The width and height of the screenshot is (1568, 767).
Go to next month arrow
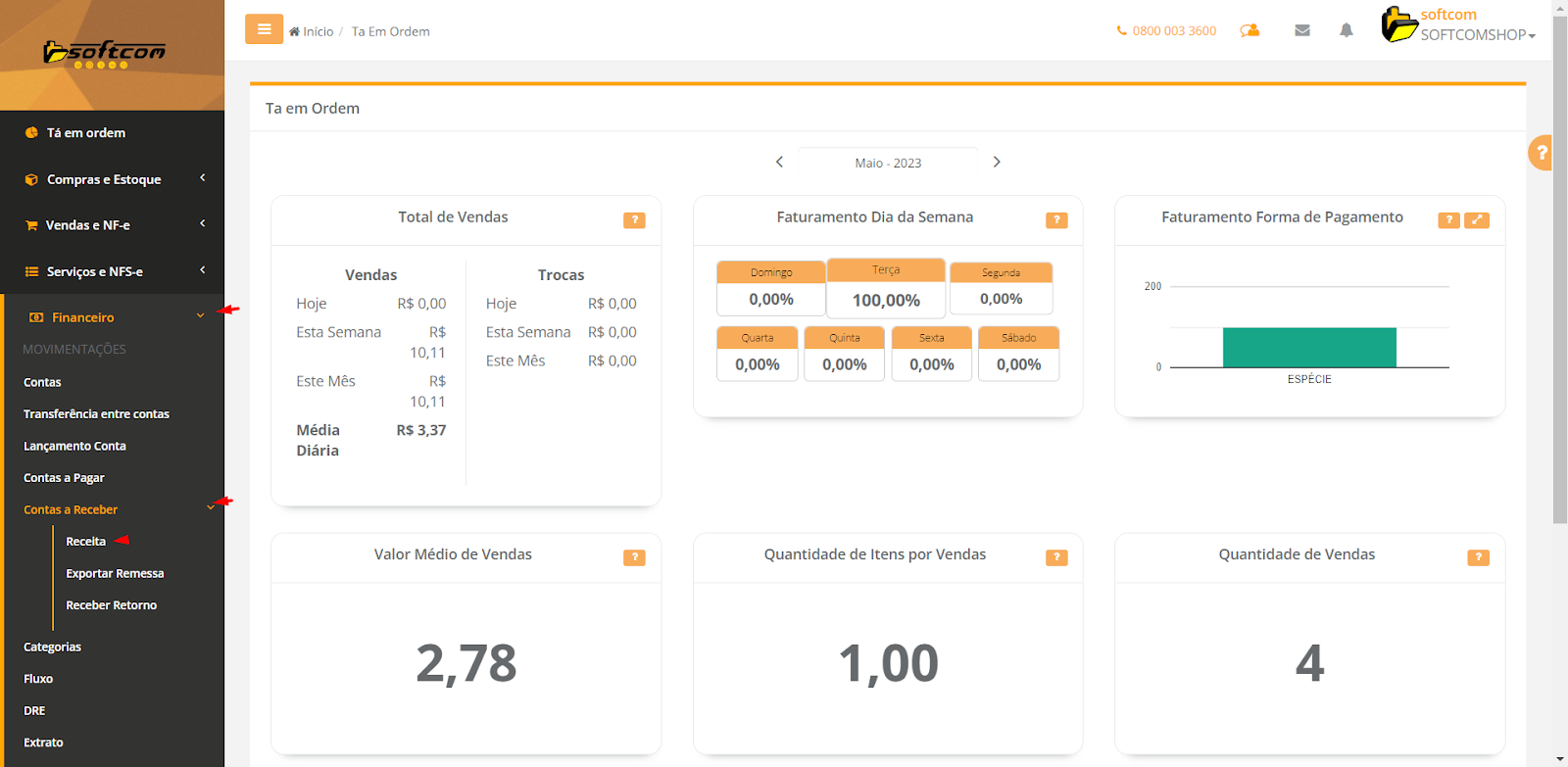pyautogui.click(x=997, y=162)
